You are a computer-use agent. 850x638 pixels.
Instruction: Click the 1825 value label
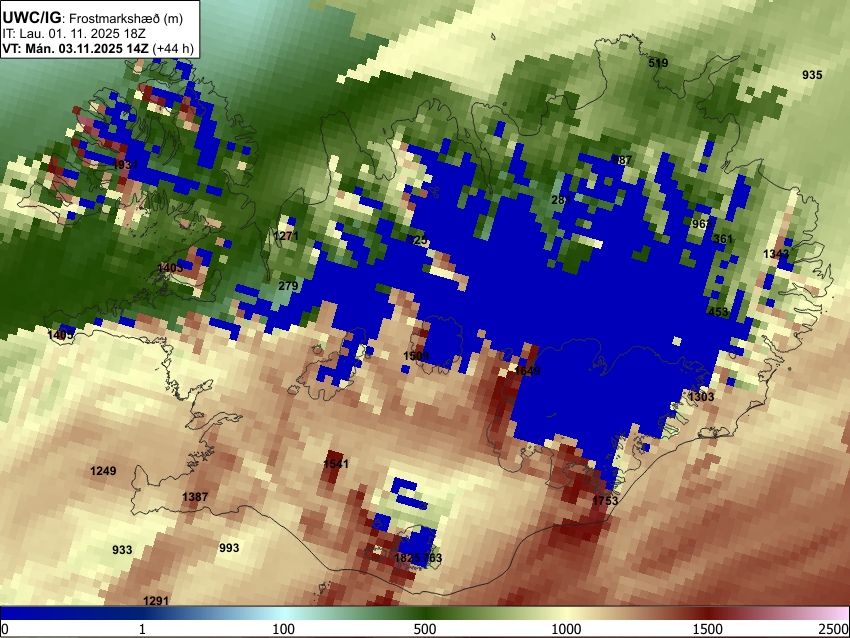pyautogui.click(x=407, y=557)
